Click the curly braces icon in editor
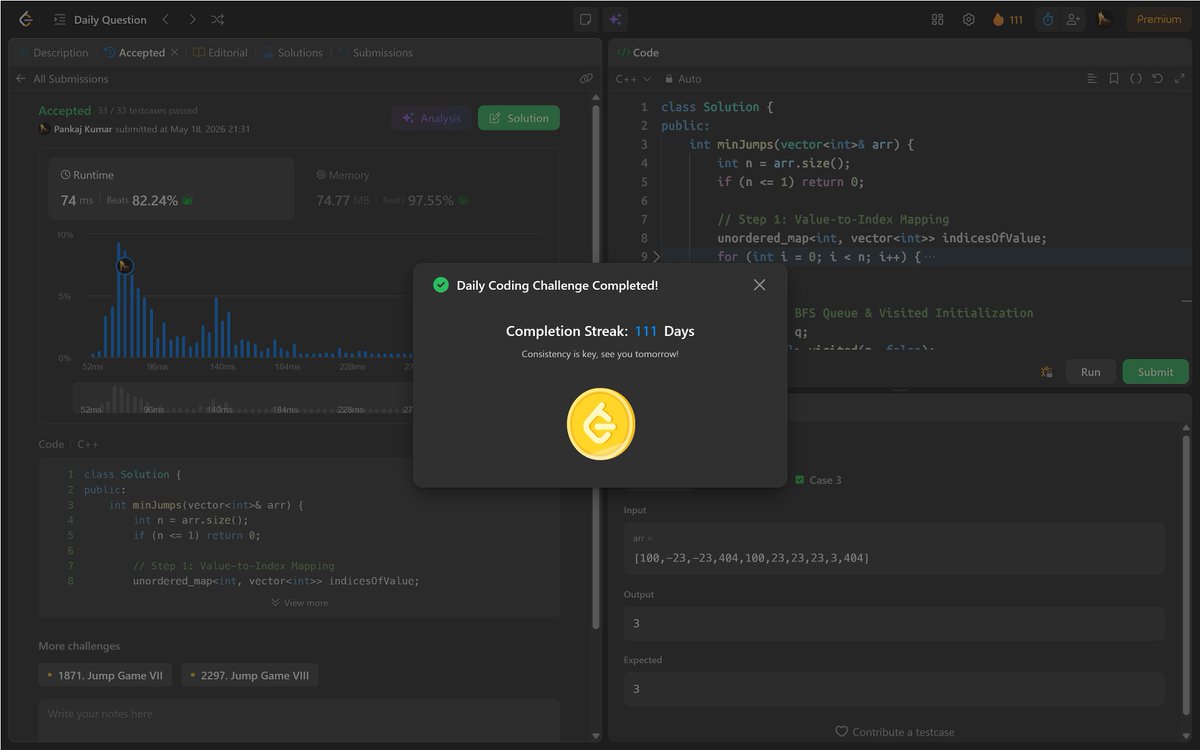 coord(1136,78)
